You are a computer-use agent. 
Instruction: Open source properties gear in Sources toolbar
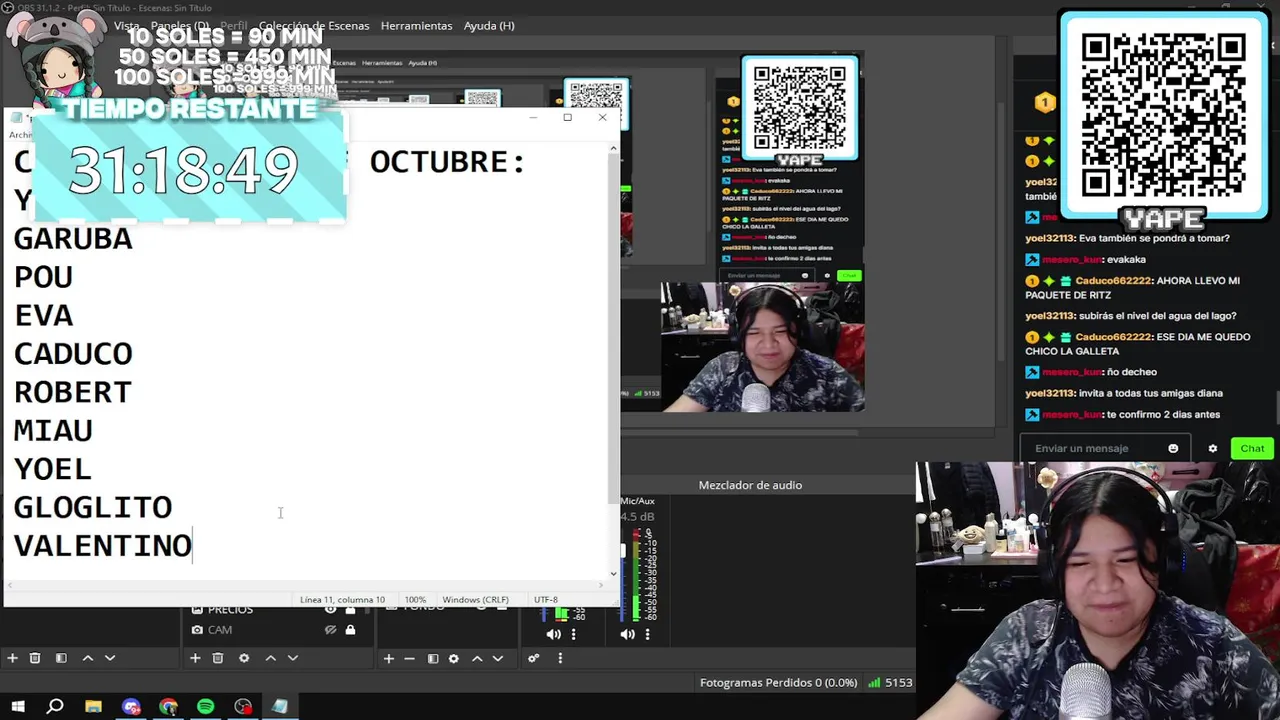[244, 658]
